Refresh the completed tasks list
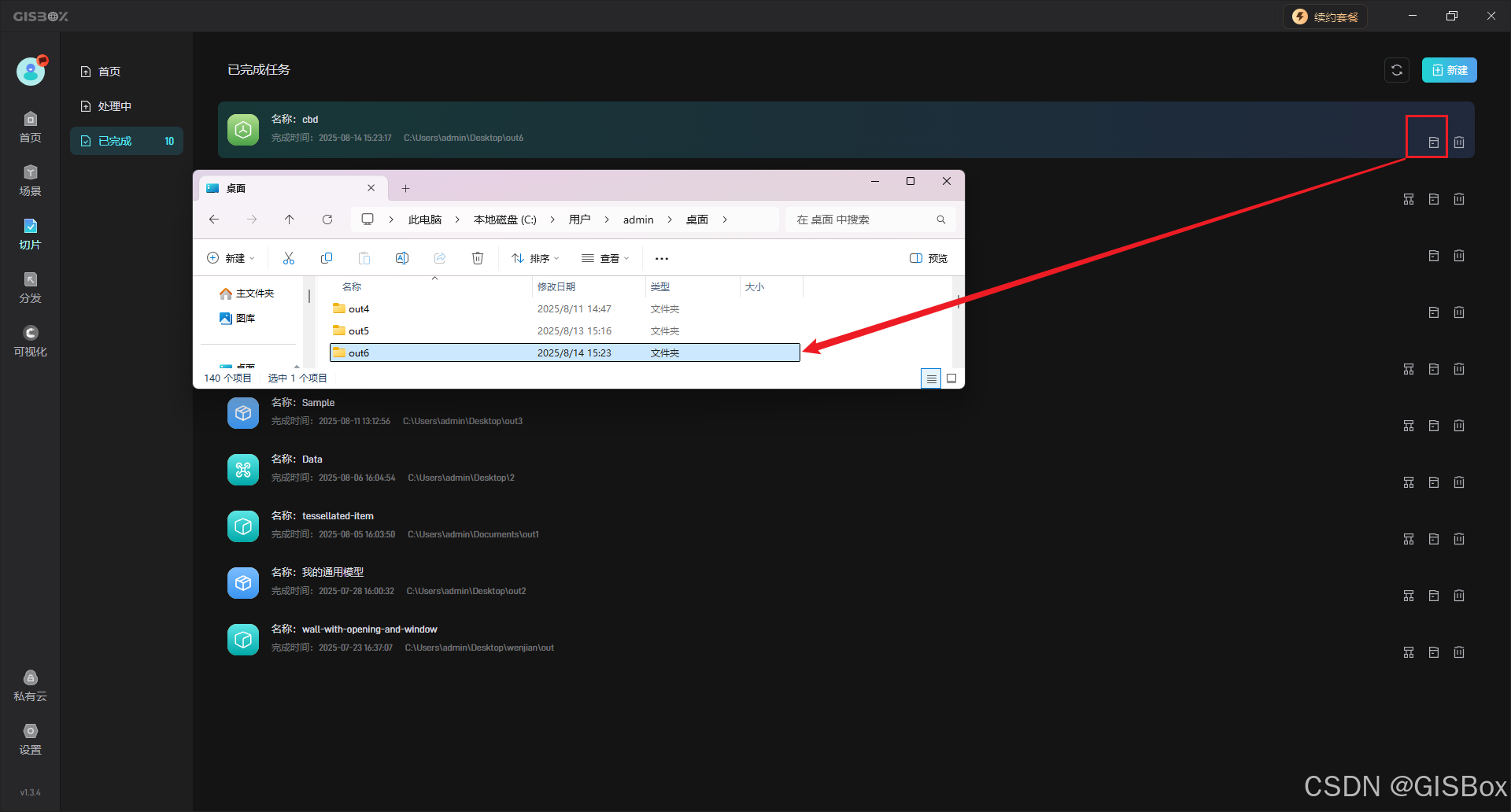The image size is (1511, 812). tap(1397, 70)
